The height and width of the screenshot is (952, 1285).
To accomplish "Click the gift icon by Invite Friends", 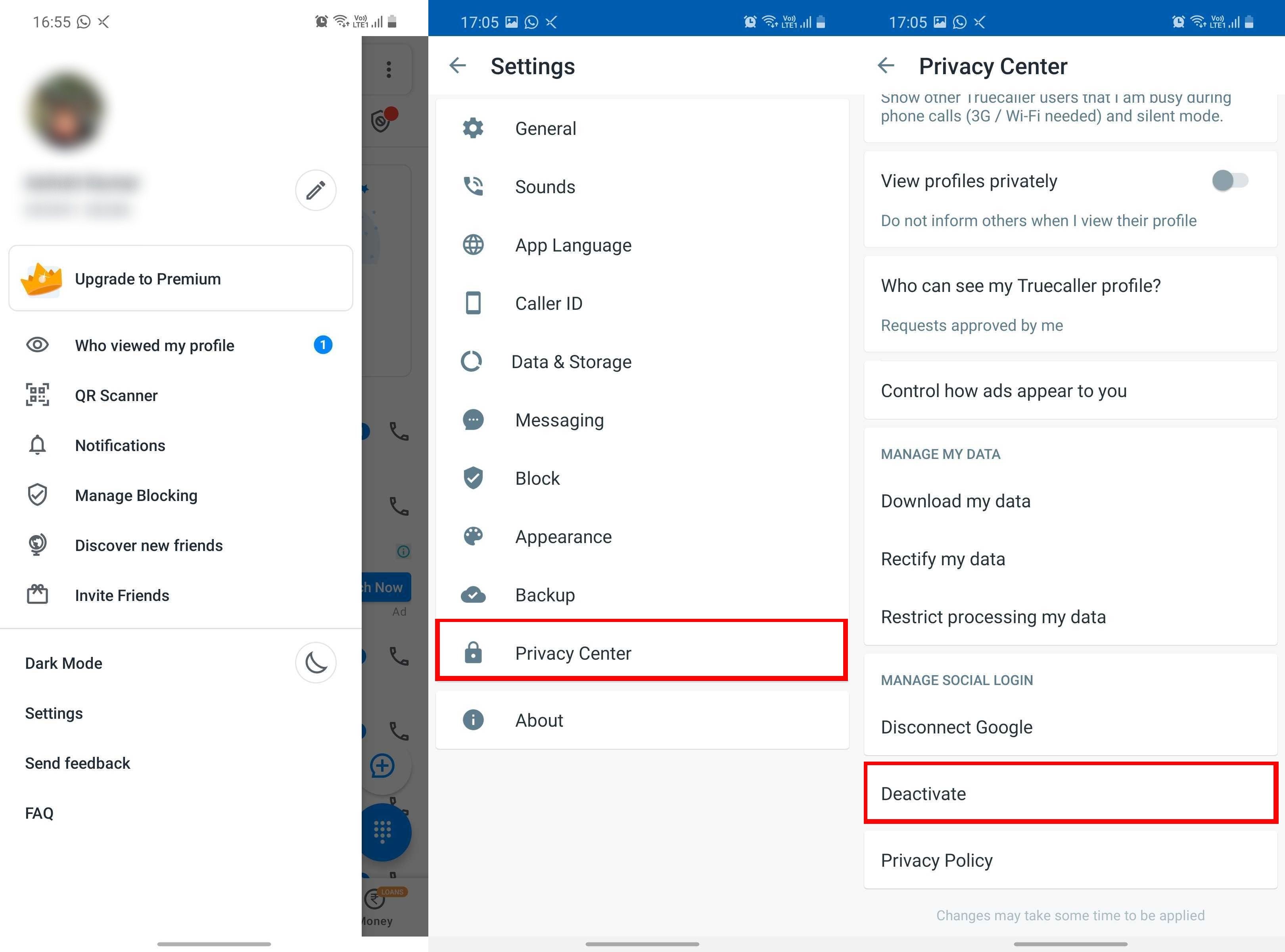I will click(x=37, y=594).
